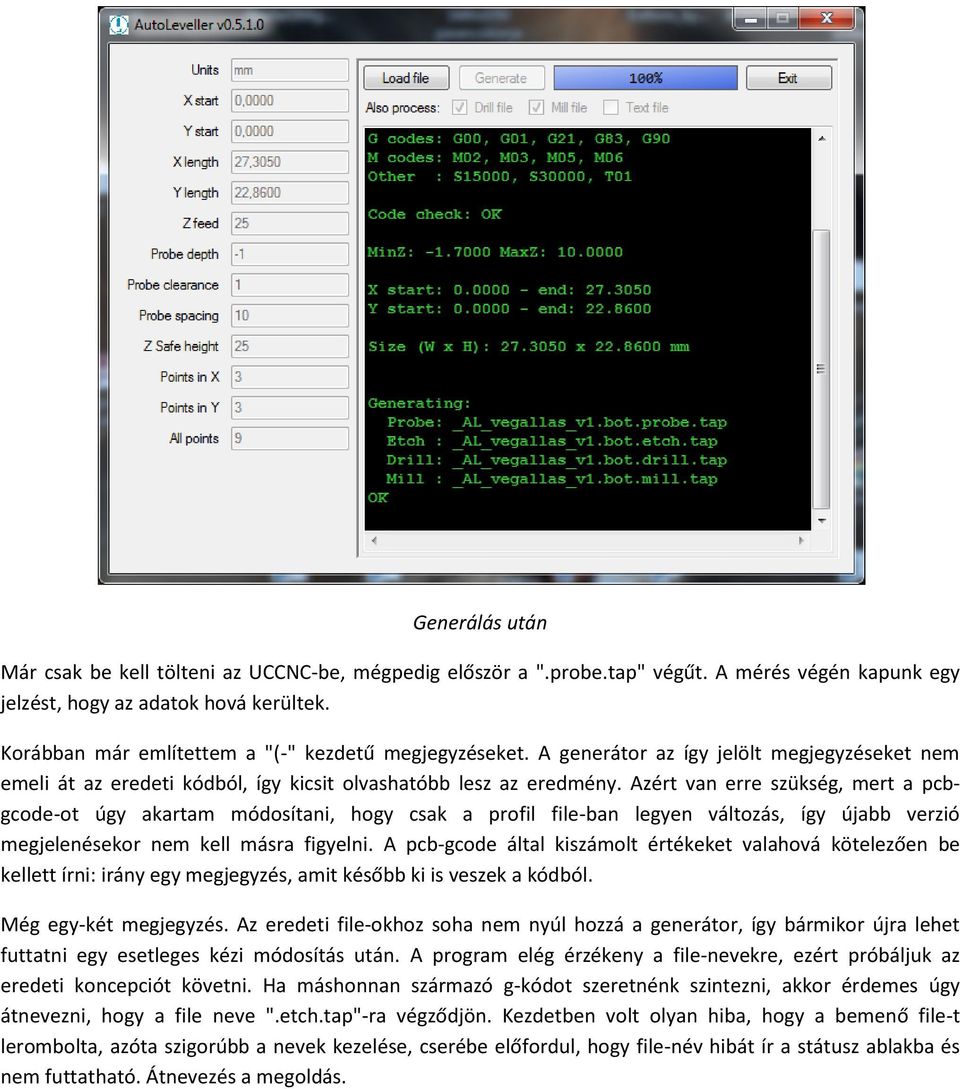Click the Load file button
This screenshot has height=1089, width=960.
coord(406,78)
